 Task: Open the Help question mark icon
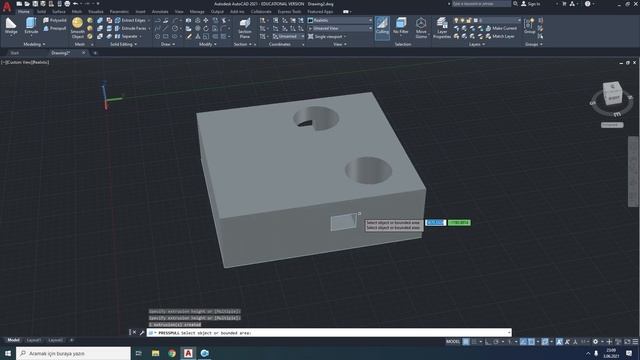587,4
